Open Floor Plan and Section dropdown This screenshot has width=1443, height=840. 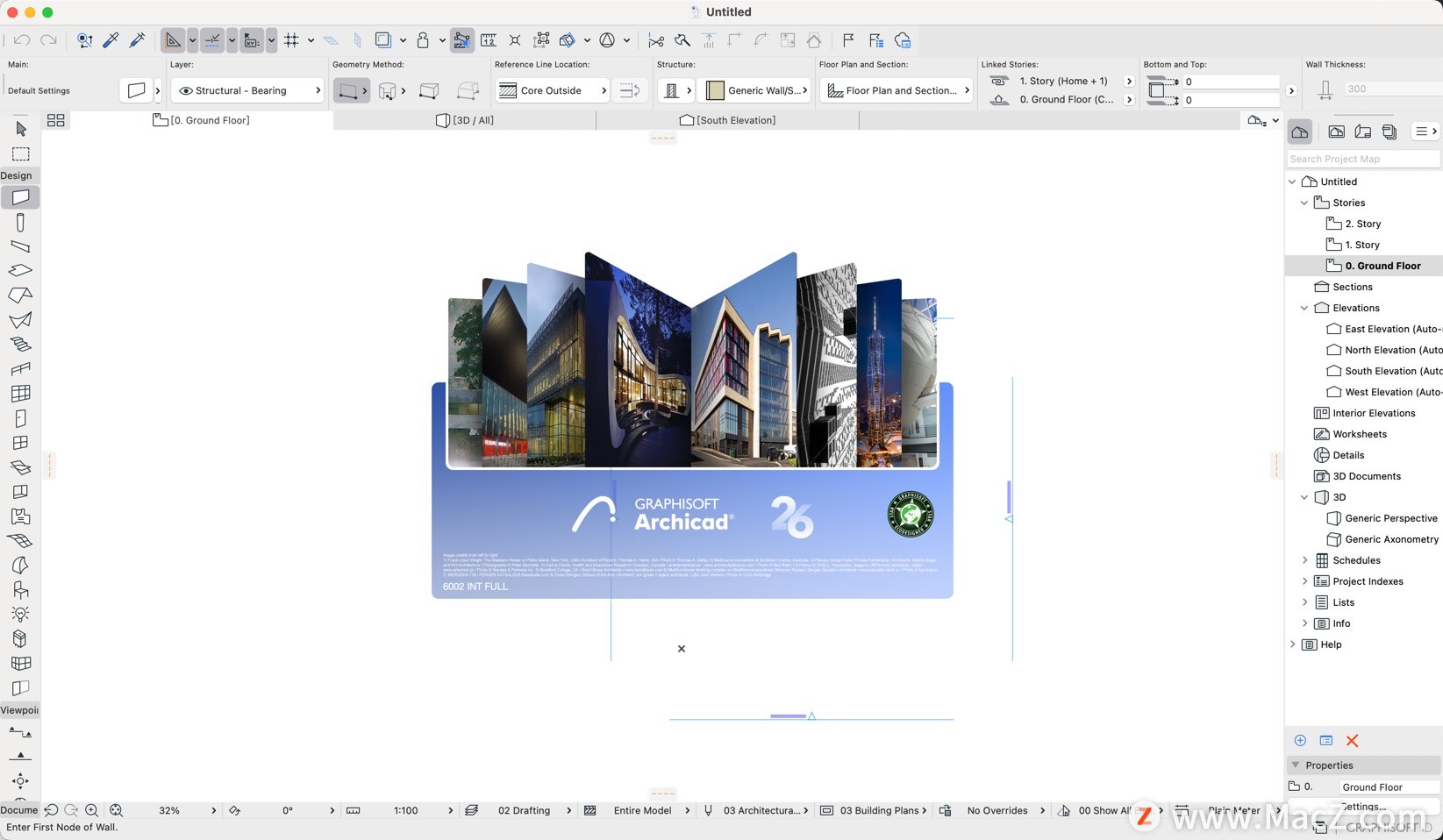click(897, 90)
